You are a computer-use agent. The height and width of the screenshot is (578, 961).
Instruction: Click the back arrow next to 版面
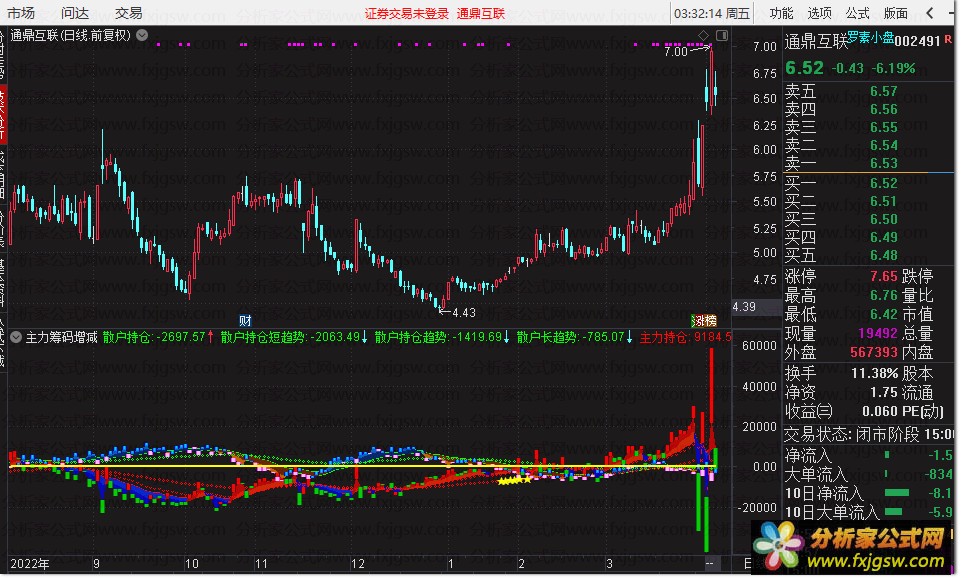pos(930,13)
